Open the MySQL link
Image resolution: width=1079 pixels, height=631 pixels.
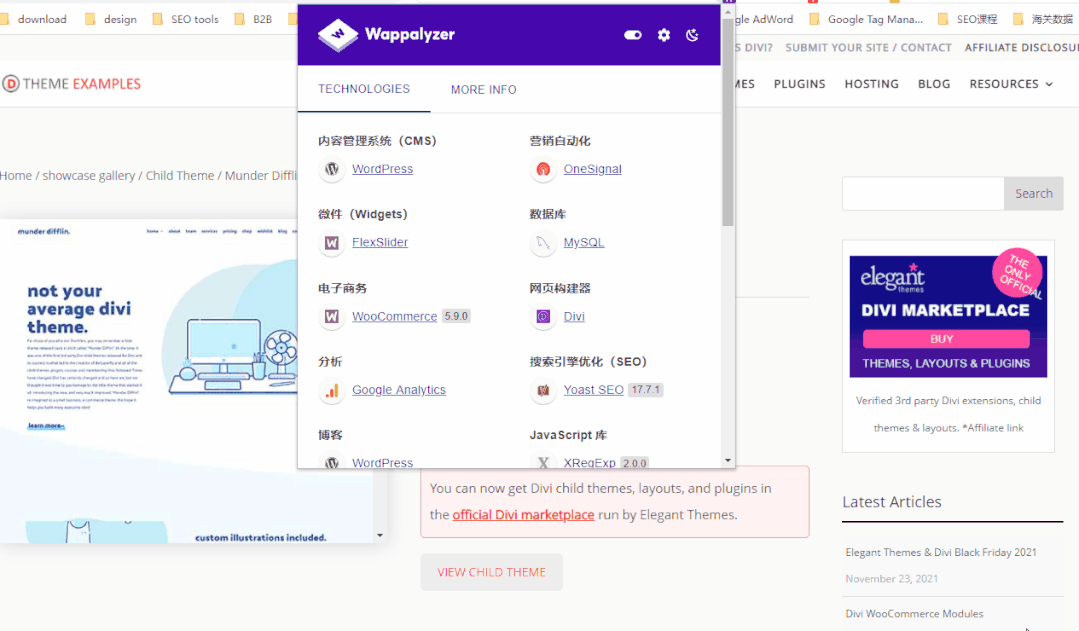584,242
